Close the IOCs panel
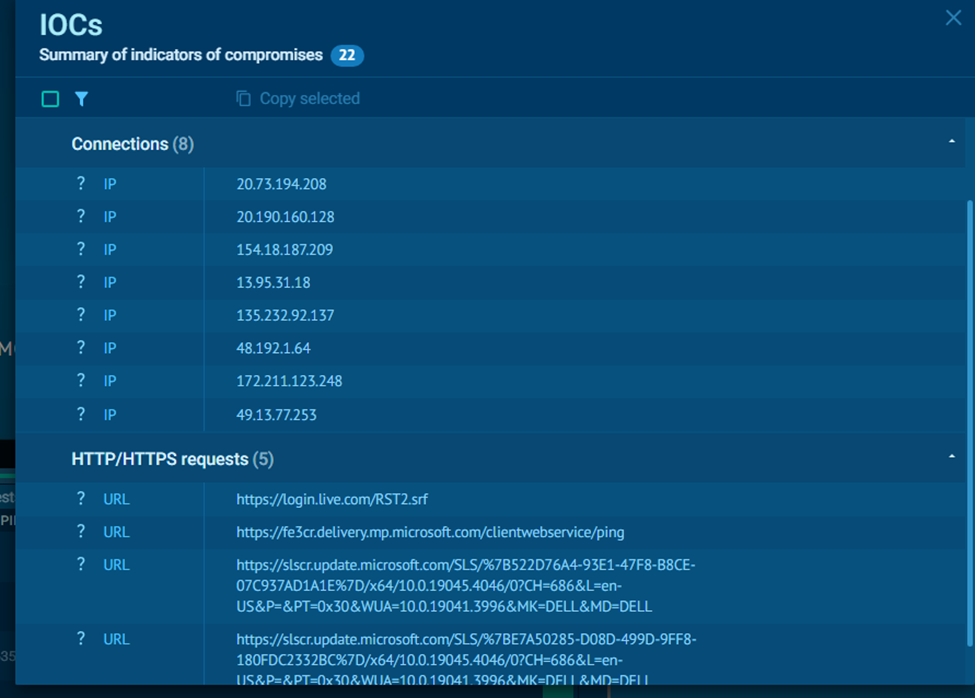Viewport: 975px width, 698px height. 953,17
